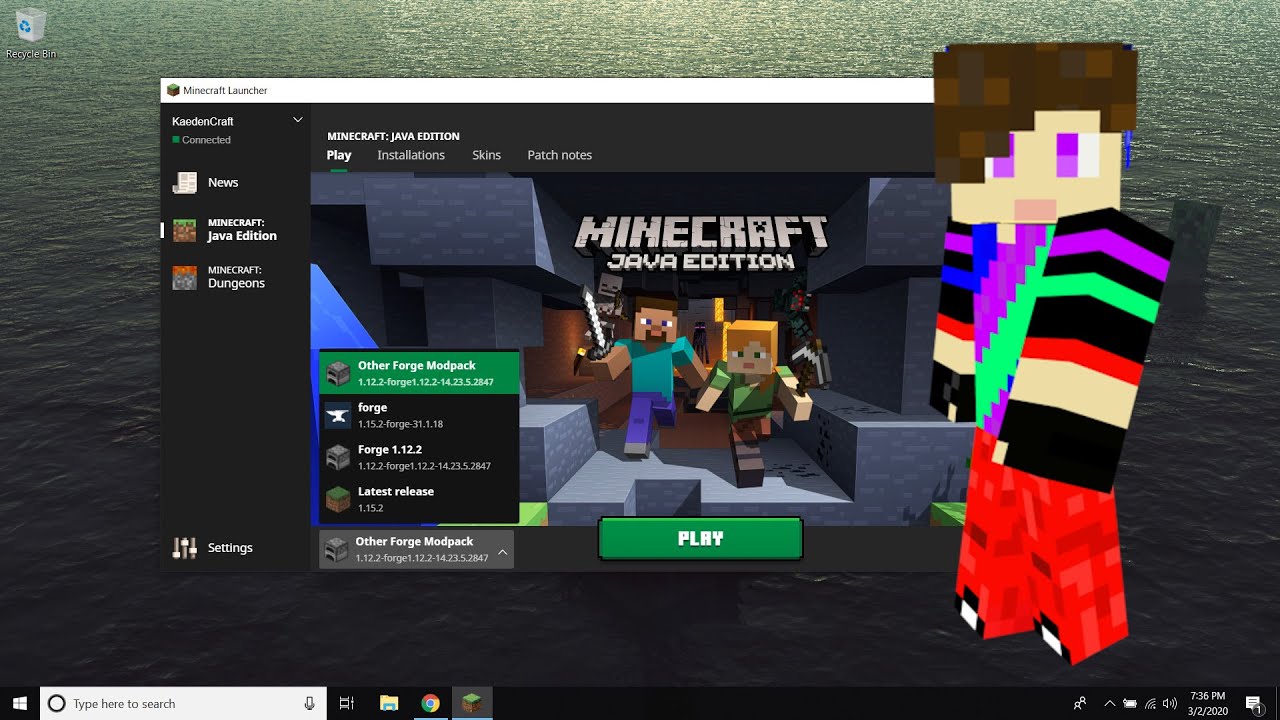The width and height of the screenshot is (1280, 720).
Task: Select the Minecraft Dungeons icon in sidebar
Action: [185, 277]
